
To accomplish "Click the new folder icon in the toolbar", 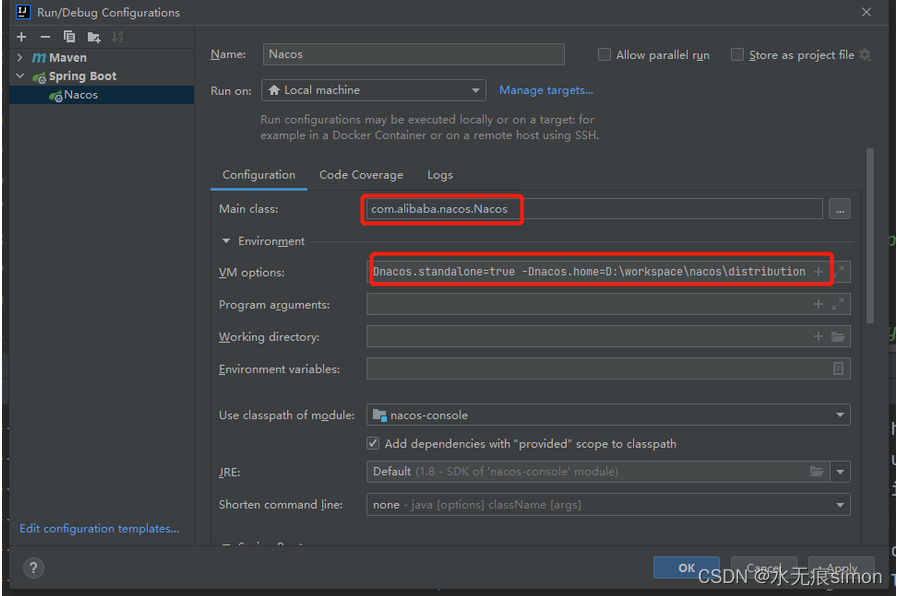I will pyautogui.click(x=94, y=38).
